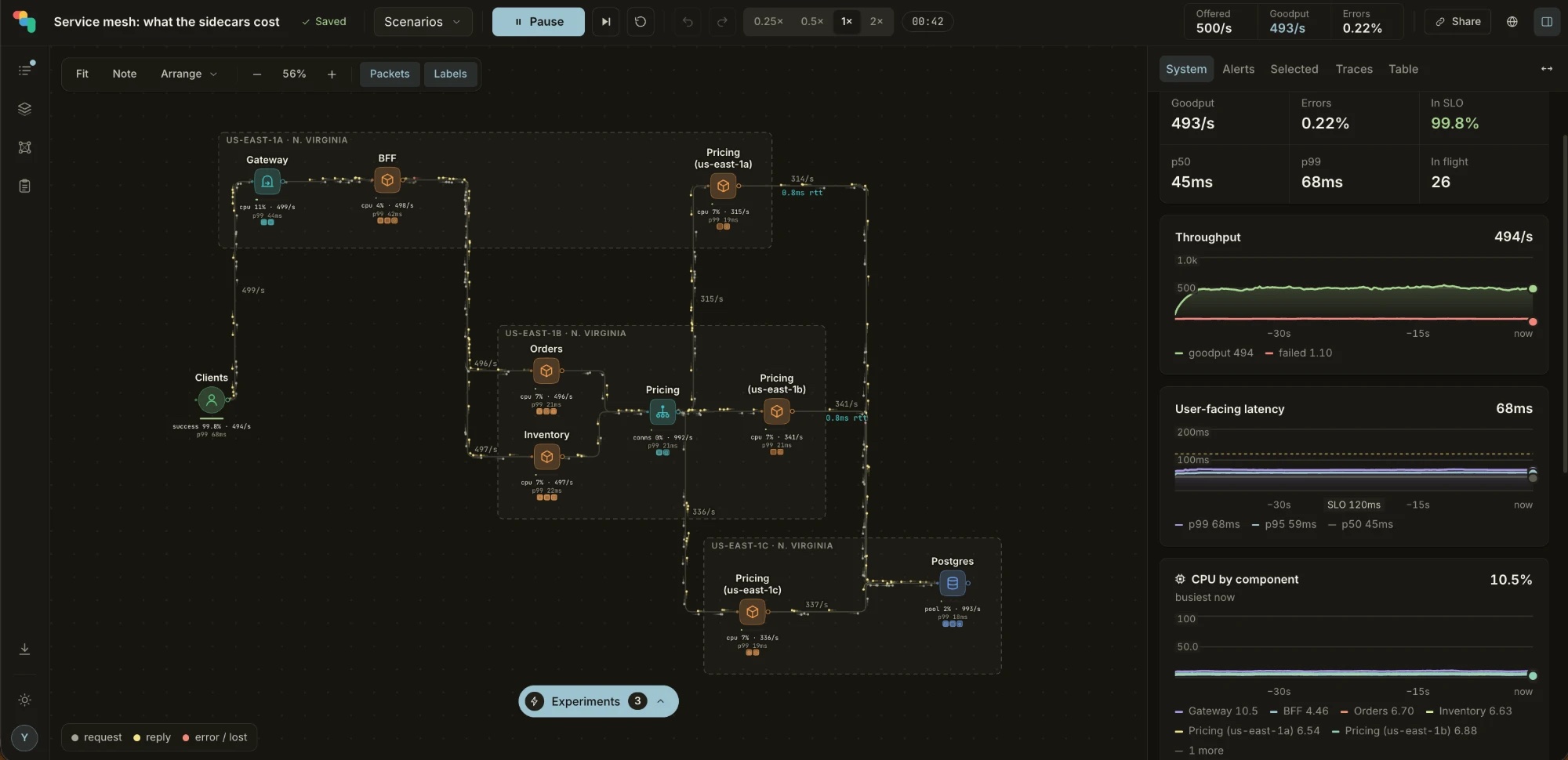
Task: Switch to the Selected tab
Action: [1294, 69]
